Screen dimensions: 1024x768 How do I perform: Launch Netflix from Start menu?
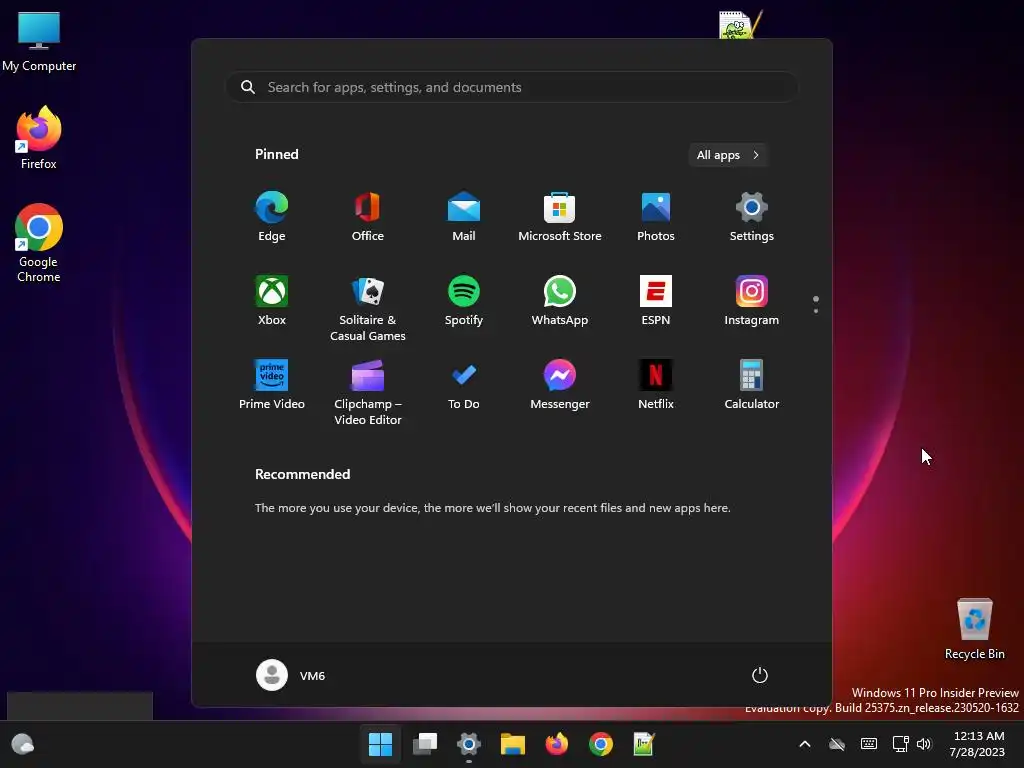[x=656, y=385]
